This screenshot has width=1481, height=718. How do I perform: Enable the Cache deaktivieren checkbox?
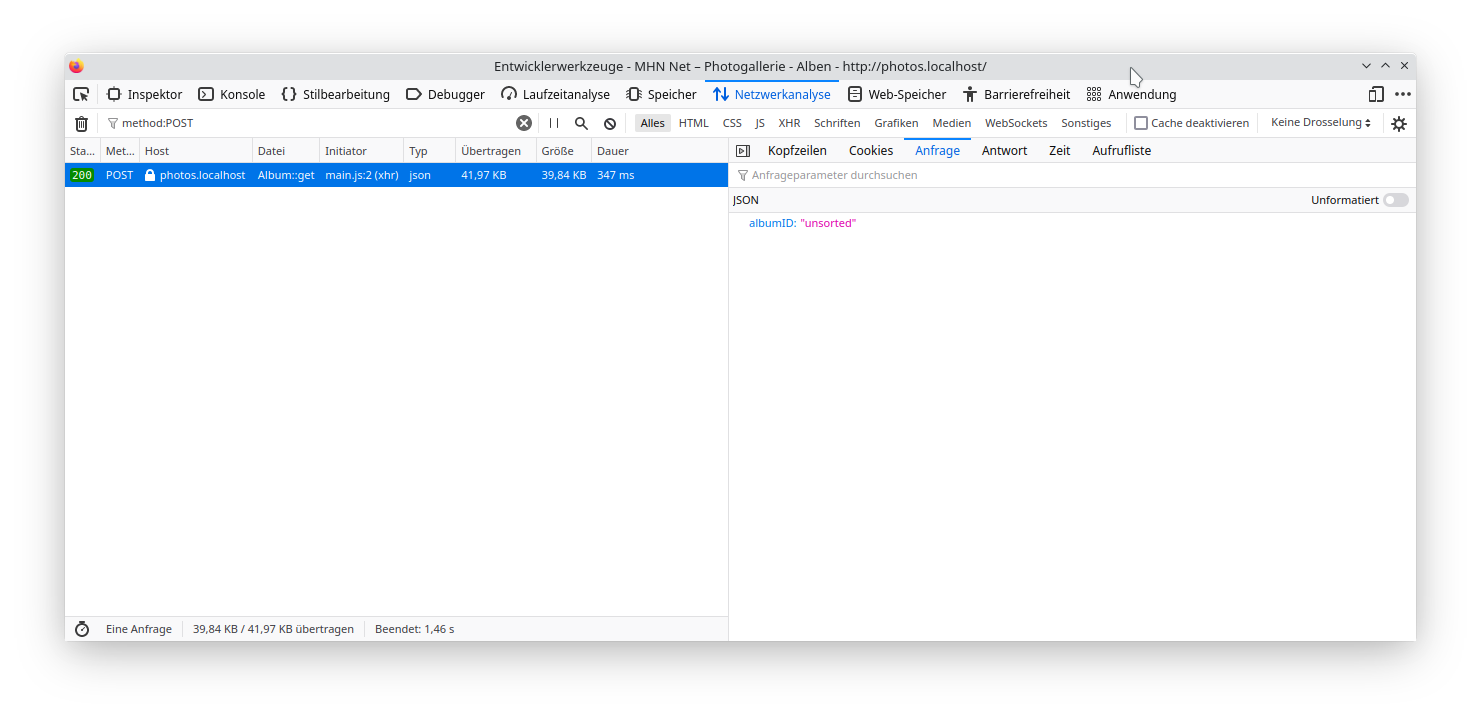click(1141, 122)
